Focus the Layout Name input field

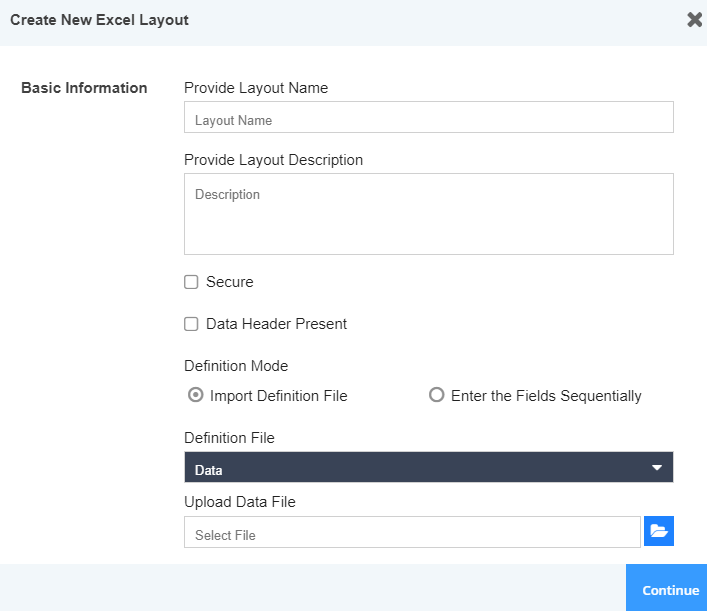428,118
